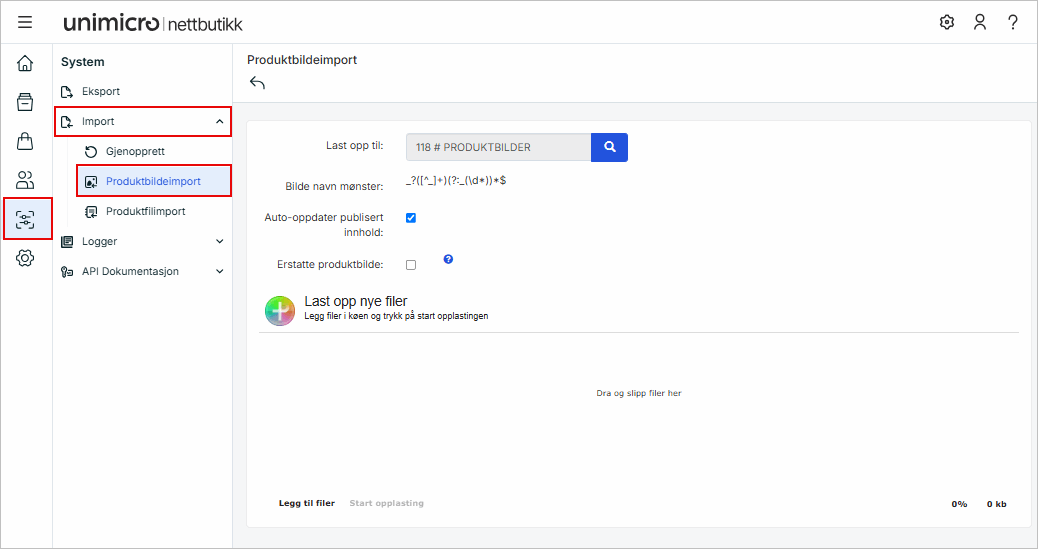Screen dimensions: 1038x549
Task: Open the customers sidebar icon
Action: click(25, 179)
